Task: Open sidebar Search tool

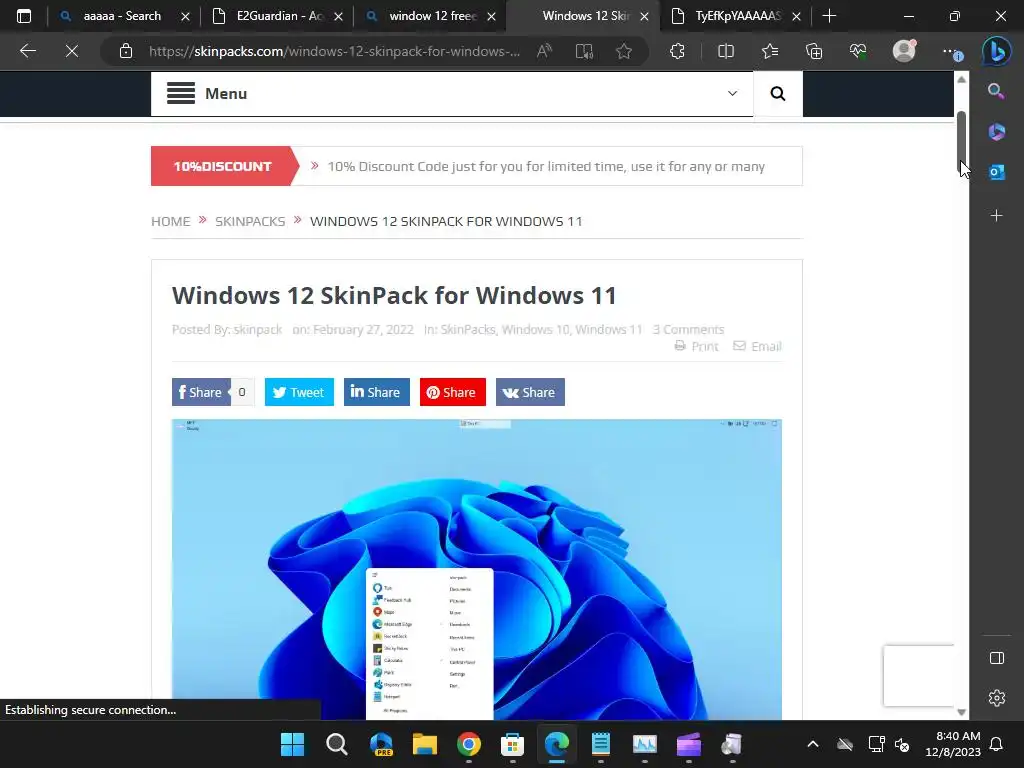Action: pyautogui.click(x=996, y=91)
